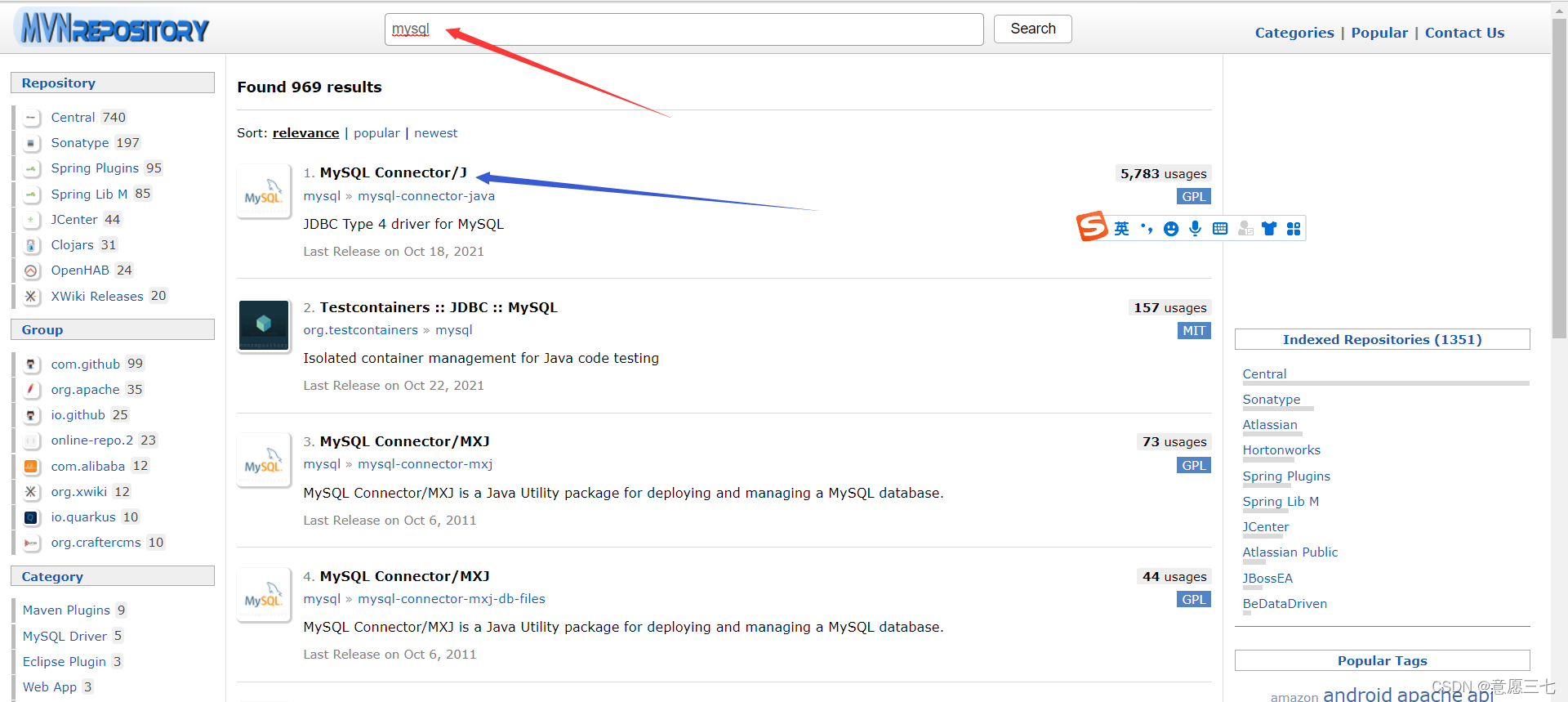Click the Testcontainers result logo thumbnail

pyautogui.click(x=263, y=326)
